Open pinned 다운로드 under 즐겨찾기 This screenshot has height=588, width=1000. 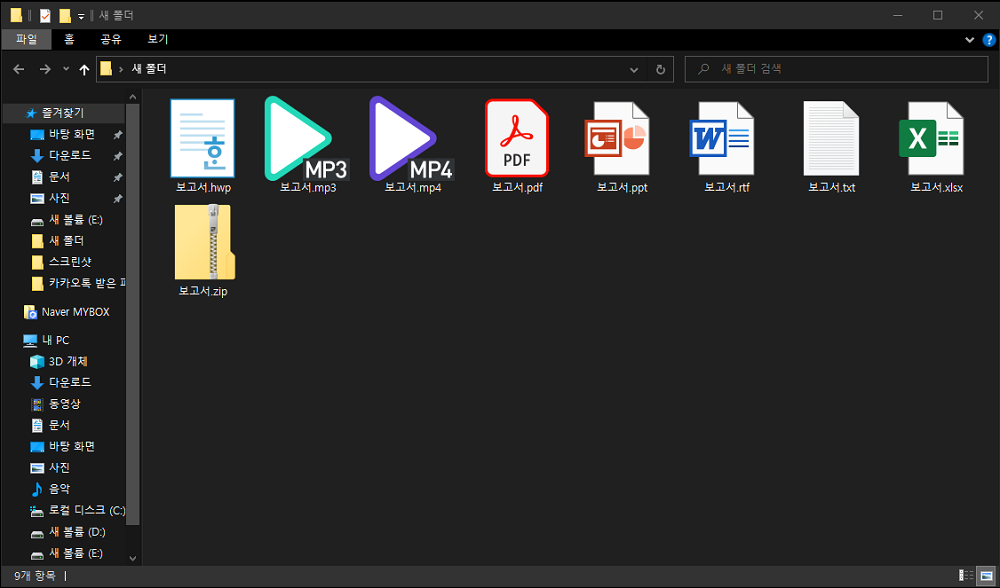[70, 156]
